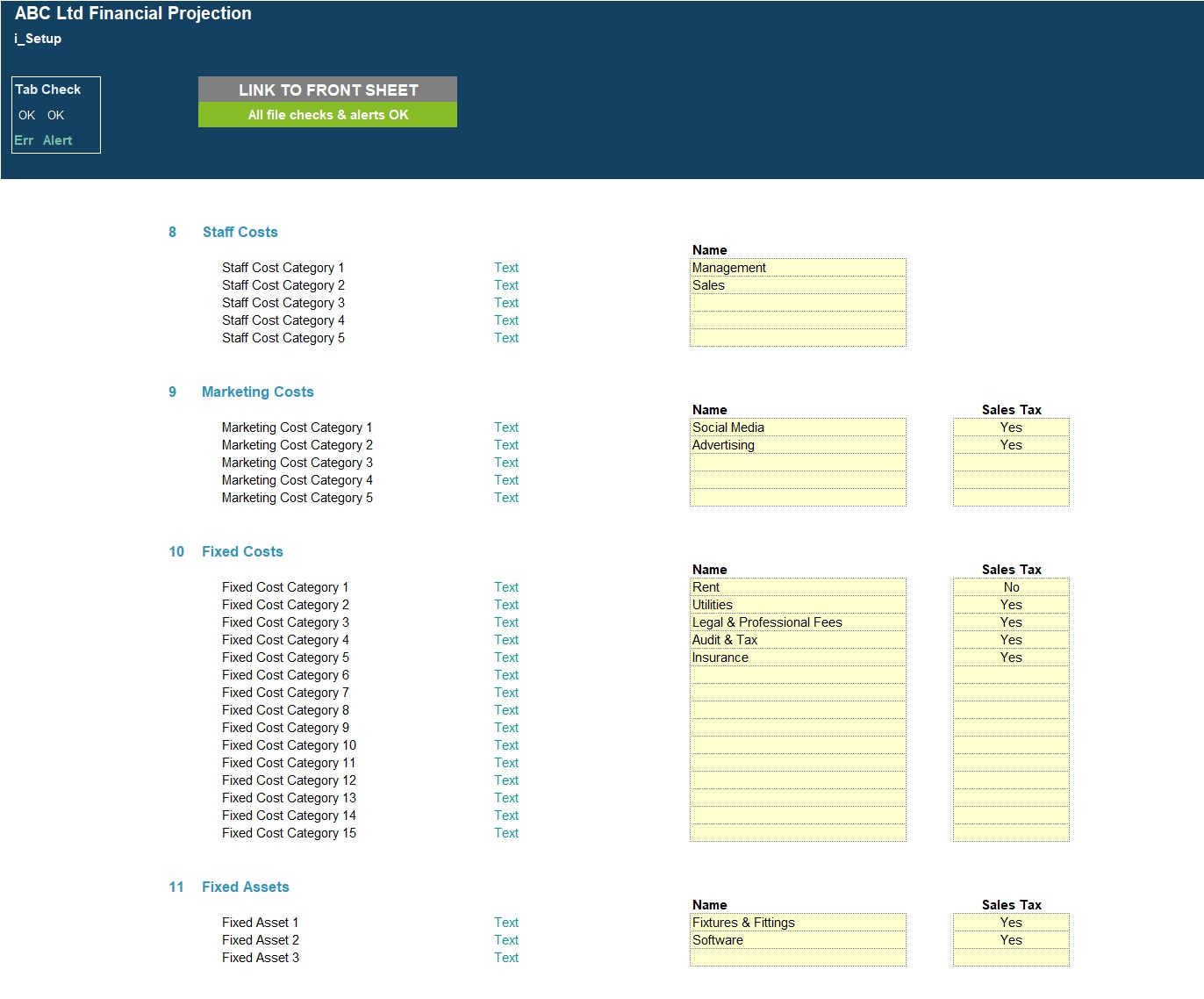Select the Staff Costs section heading
Viewport: 1204px width, 999px height.
[x=240, y=232]
